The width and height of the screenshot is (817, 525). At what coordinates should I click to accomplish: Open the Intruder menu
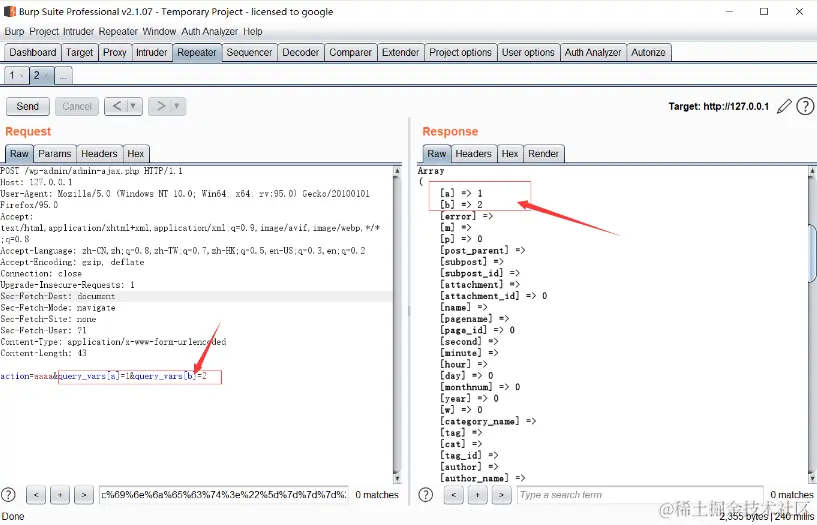click(x=78, y=31)
